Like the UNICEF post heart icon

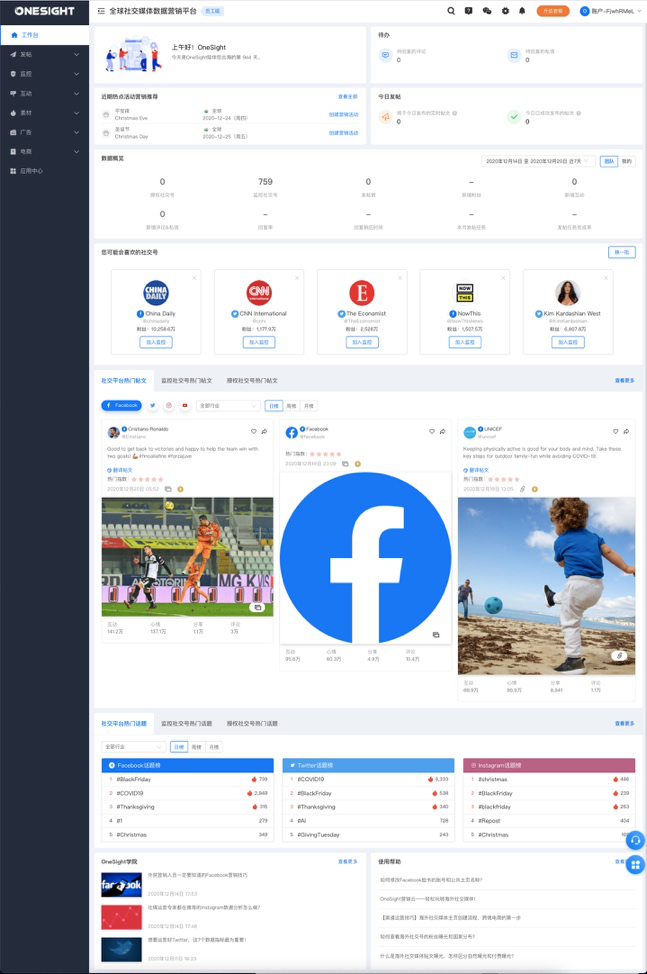pos(615,431)
